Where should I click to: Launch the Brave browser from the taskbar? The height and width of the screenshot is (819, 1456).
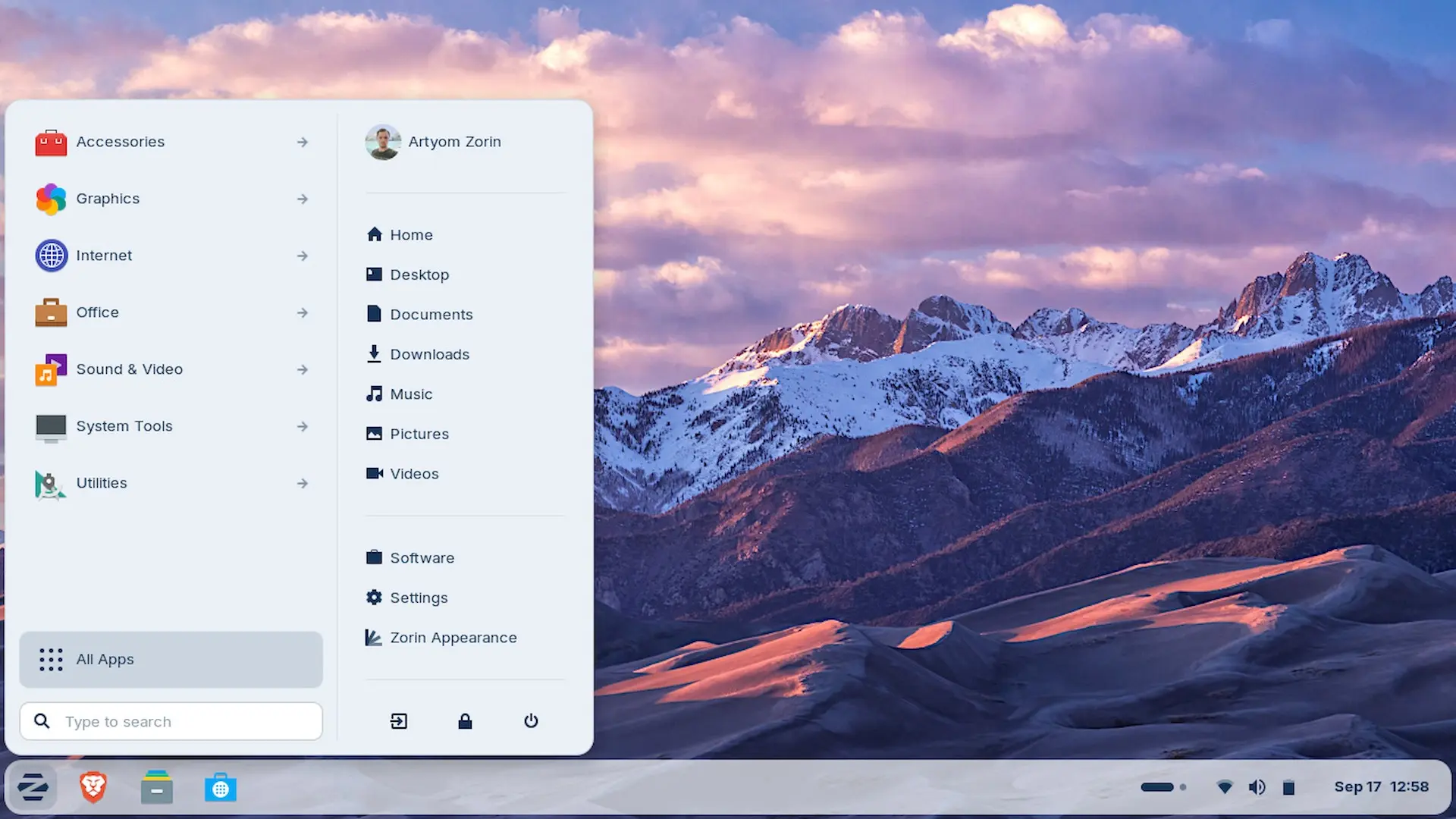93,786
